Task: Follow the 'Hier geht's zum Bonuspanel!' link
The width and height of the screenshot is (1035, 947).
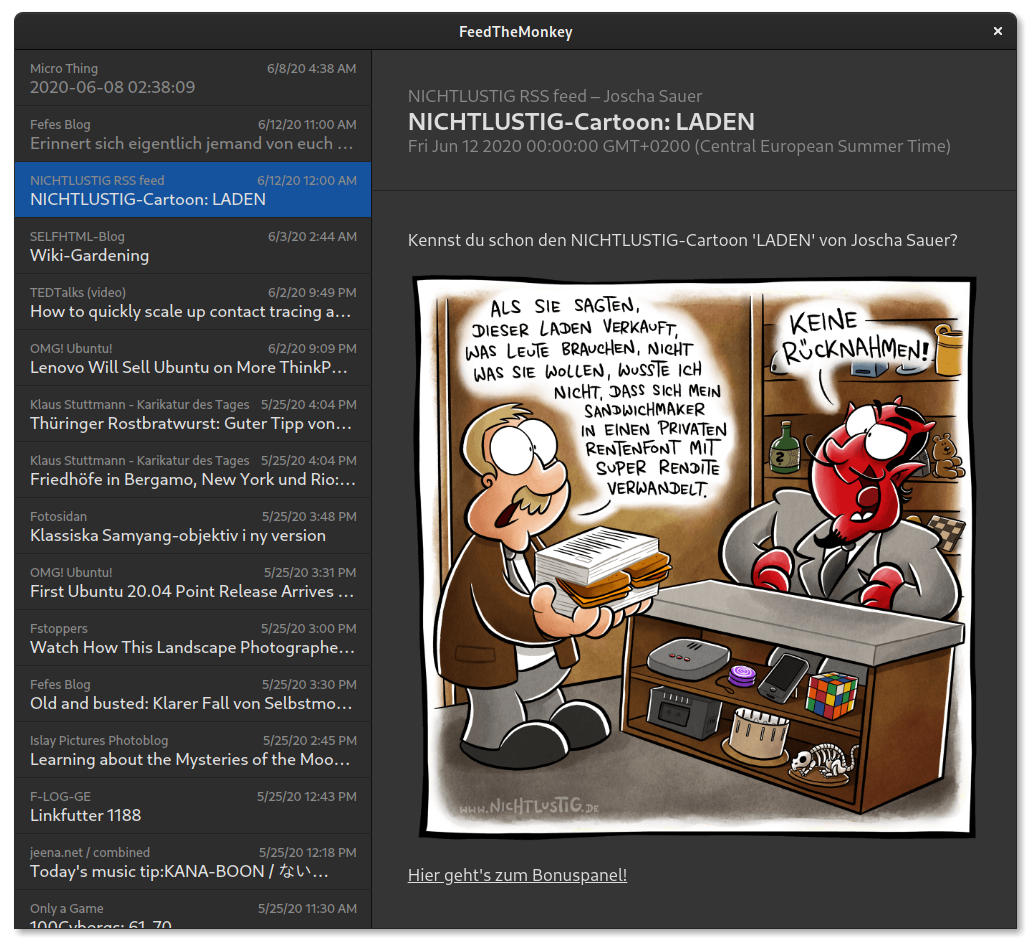Action: pos(518,875)
